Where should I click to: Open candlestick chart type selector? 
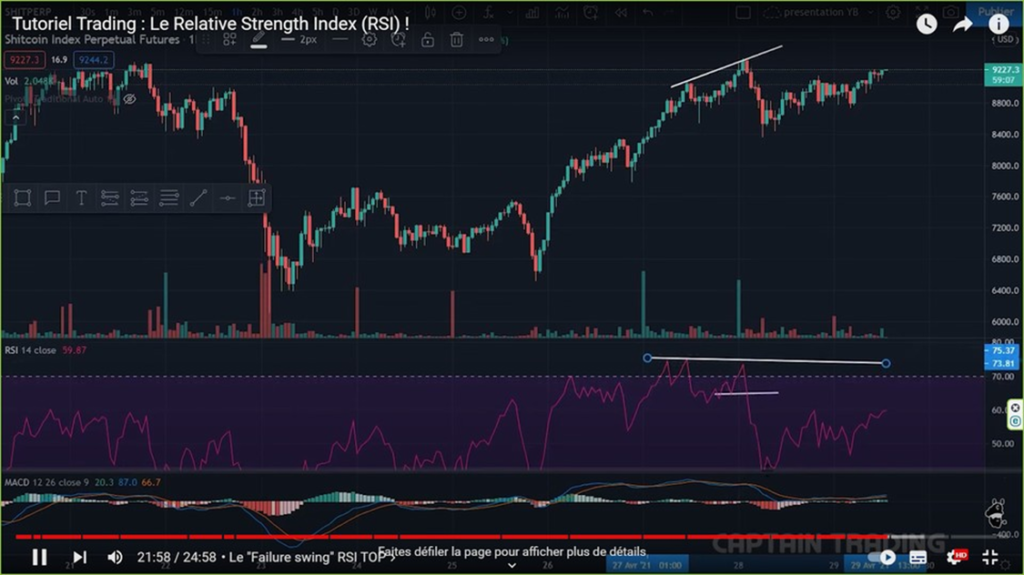click(x=430, y=12)
